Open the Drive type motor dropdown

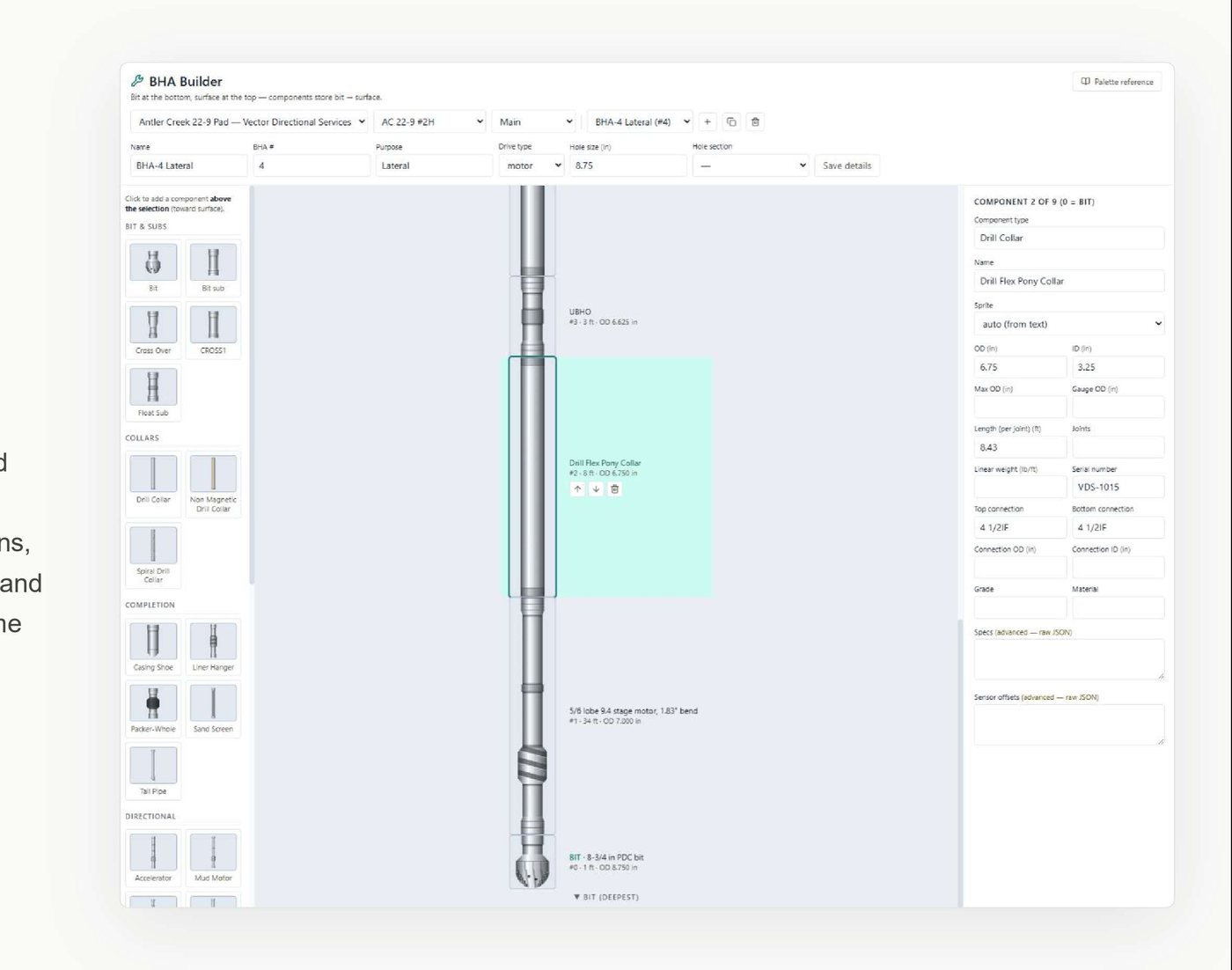pos(532,165)
